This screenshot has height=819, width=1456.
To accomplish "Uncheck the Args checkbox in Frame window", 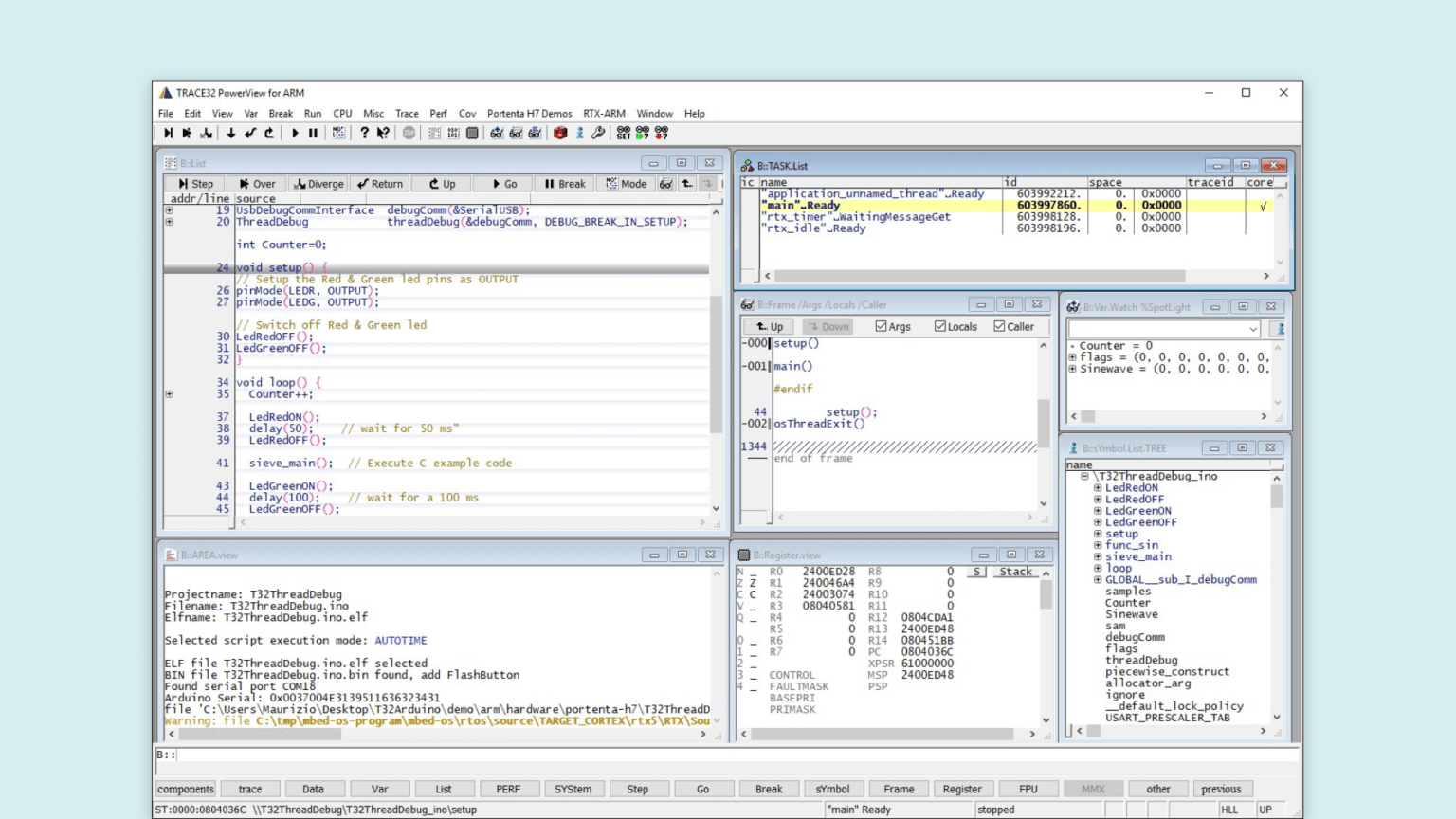I will 881,327.
